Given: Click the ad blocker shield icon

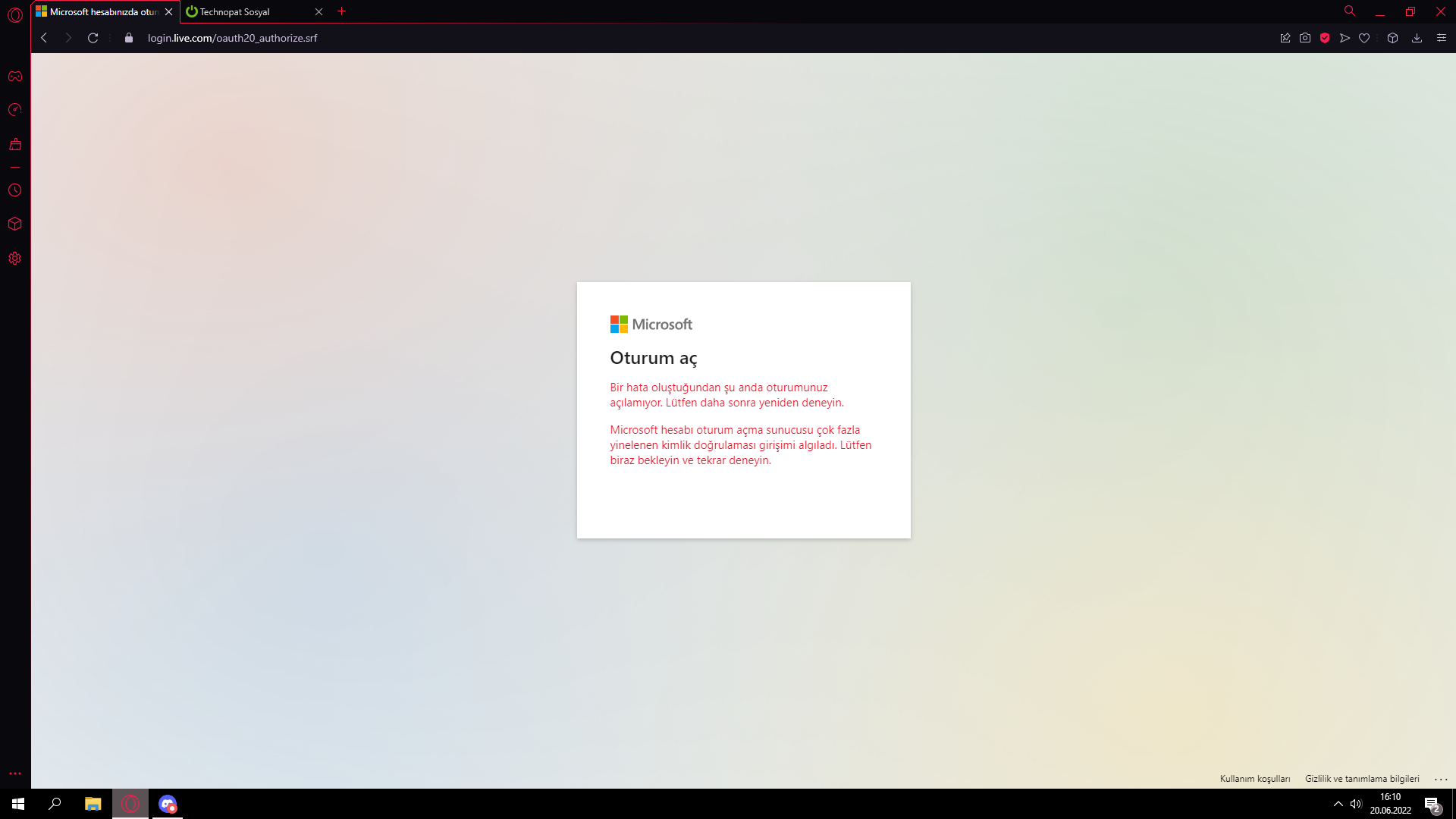Looking at the screenshot, I should click(x=1325, y=38).
